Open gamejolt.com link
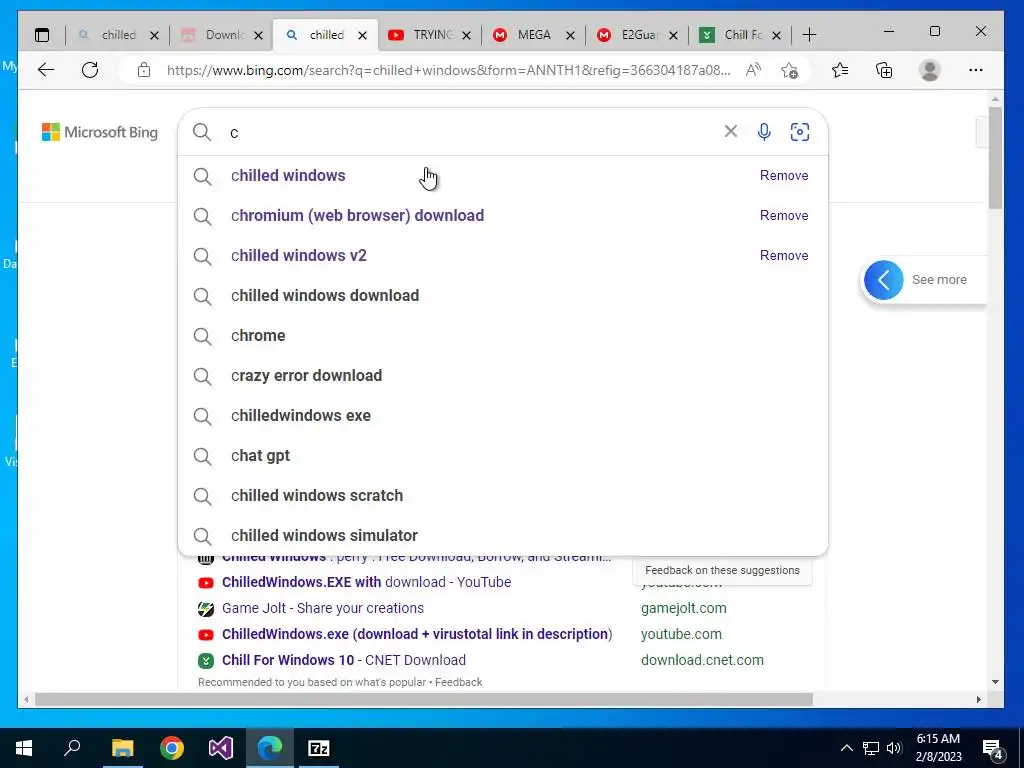This screenshot has height=768, width=1024. pos(683,608)
